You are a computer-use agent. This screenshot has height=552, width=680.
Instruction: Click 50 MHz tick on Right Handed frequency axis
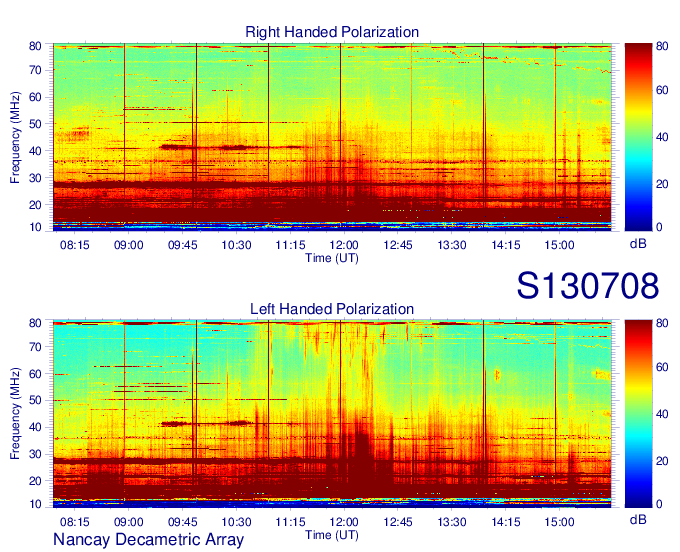click(x=35, y=124)
